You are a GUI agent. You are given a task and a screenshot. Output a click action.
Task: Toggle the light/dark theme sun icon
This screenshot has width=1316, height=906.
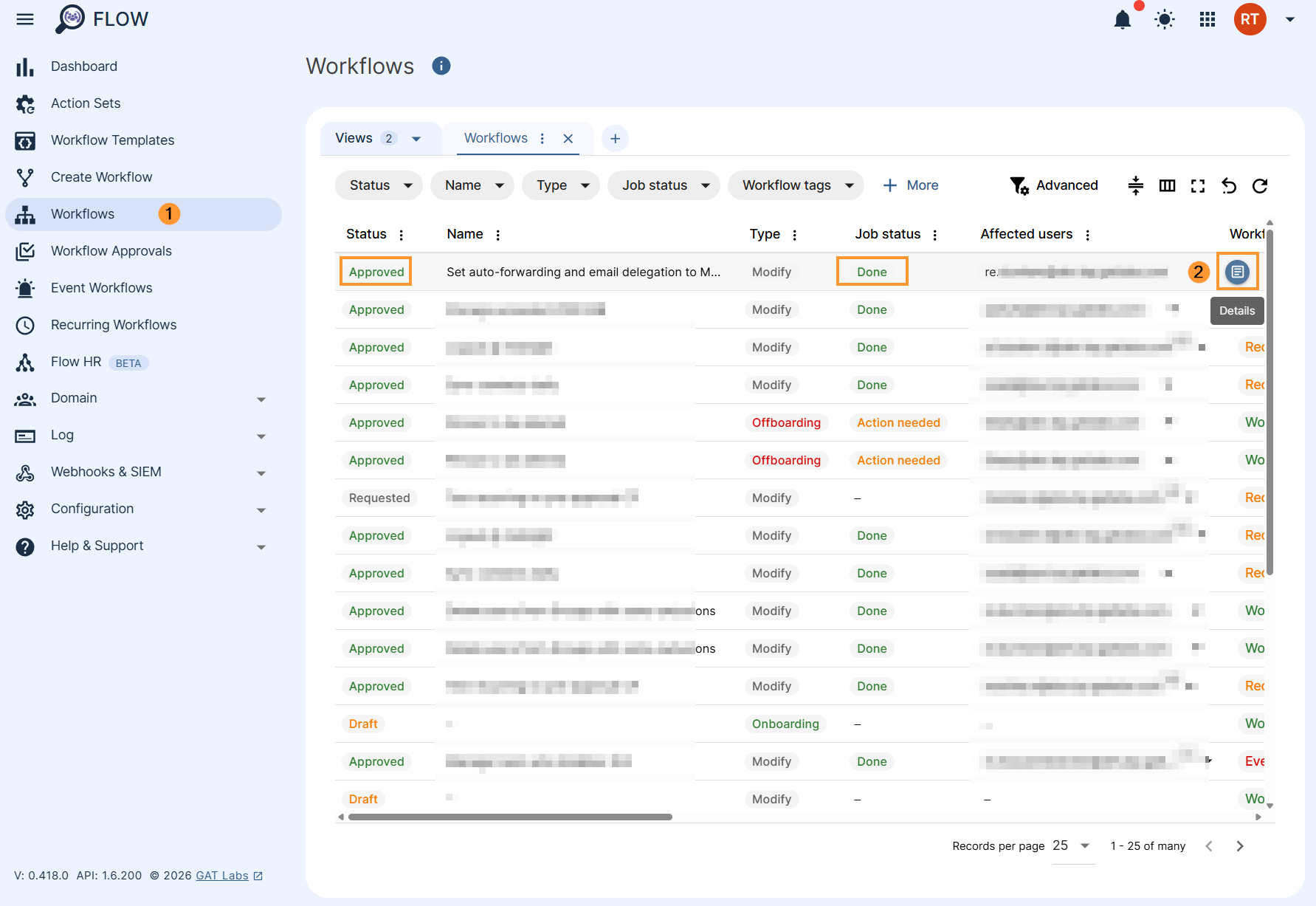[x=1165, y=20]
